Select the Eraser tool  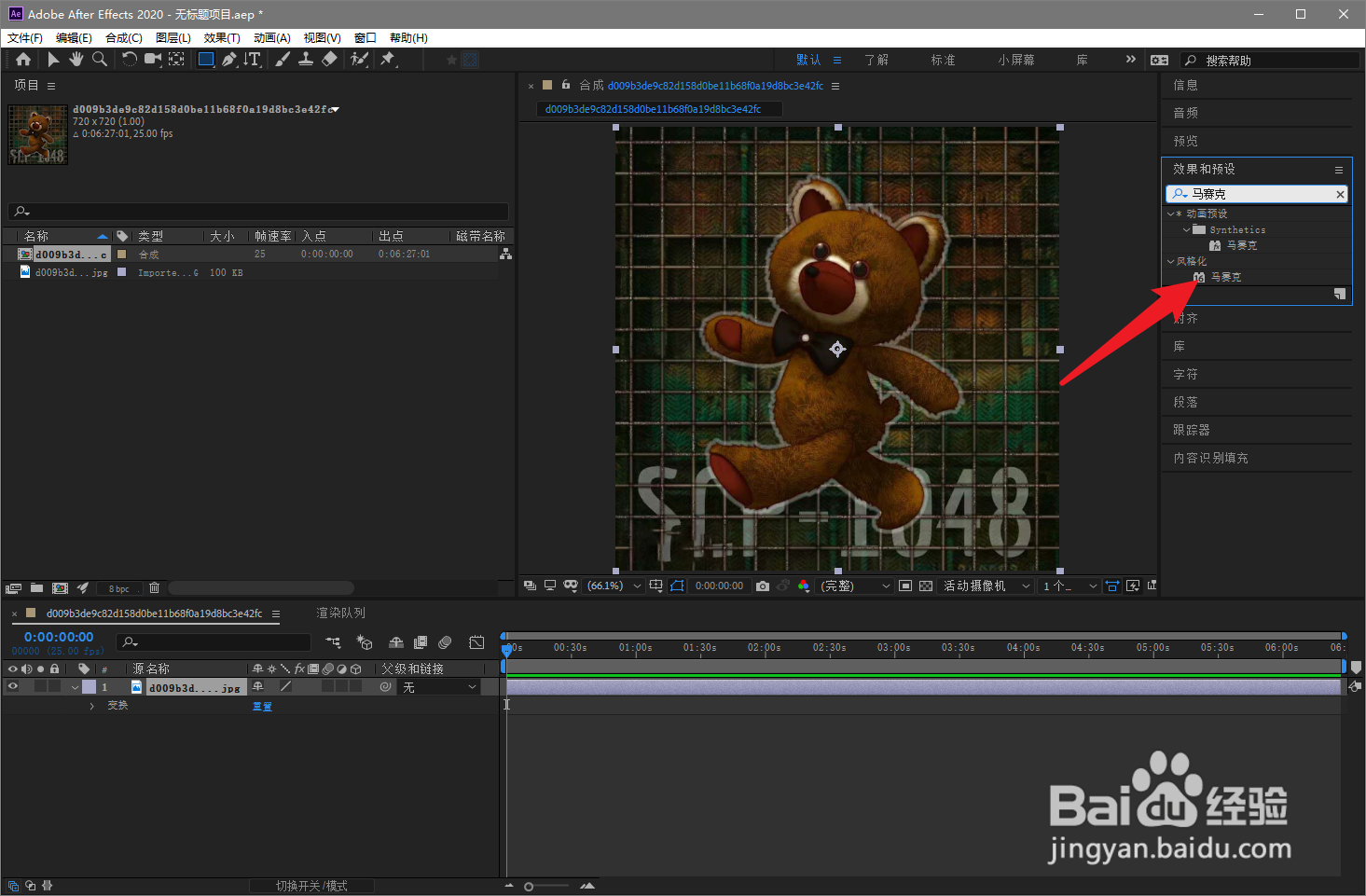329,60
